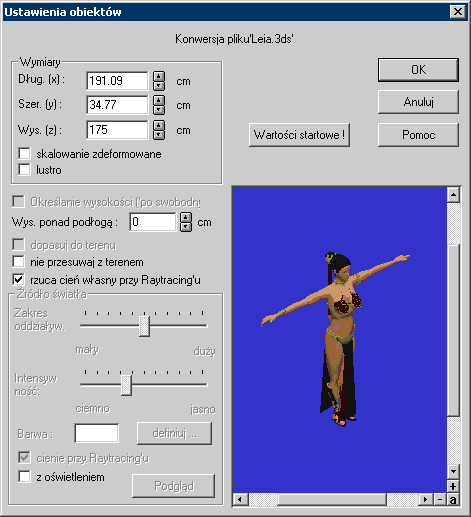The image size is (471, 517).
Task: Increase Wys. ponad podłogą with up arrow
Action: 186,217
